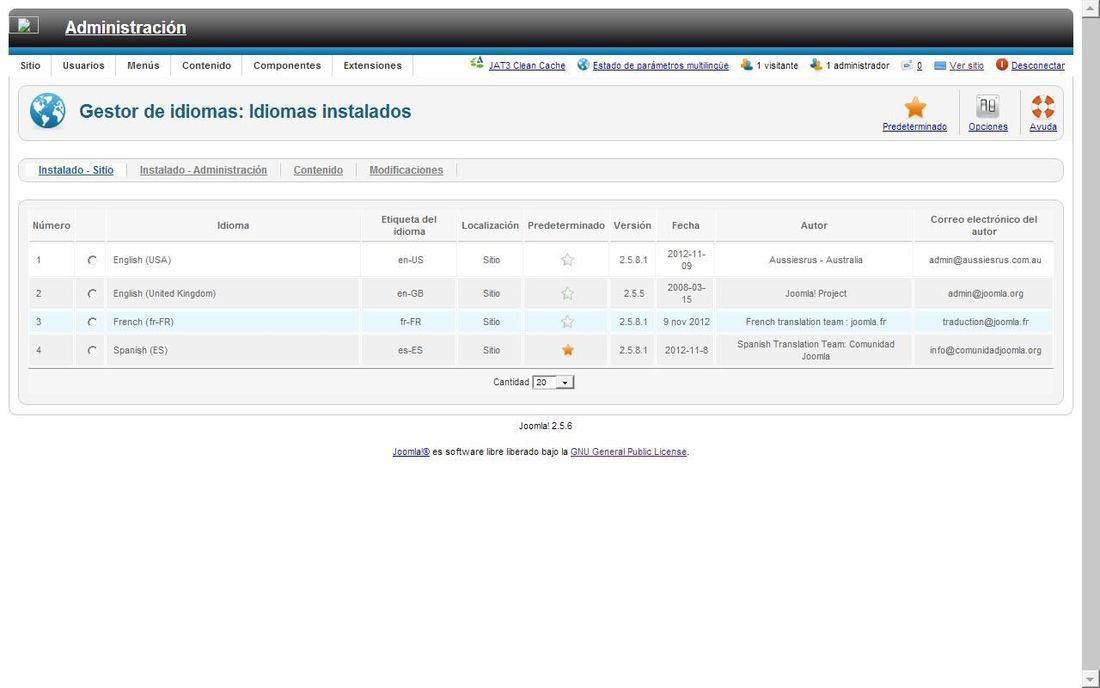Image resolution: width=1100 pixels, height=688 pixels.
Task: Click the messages count 0 link
Action: point(919,65)
